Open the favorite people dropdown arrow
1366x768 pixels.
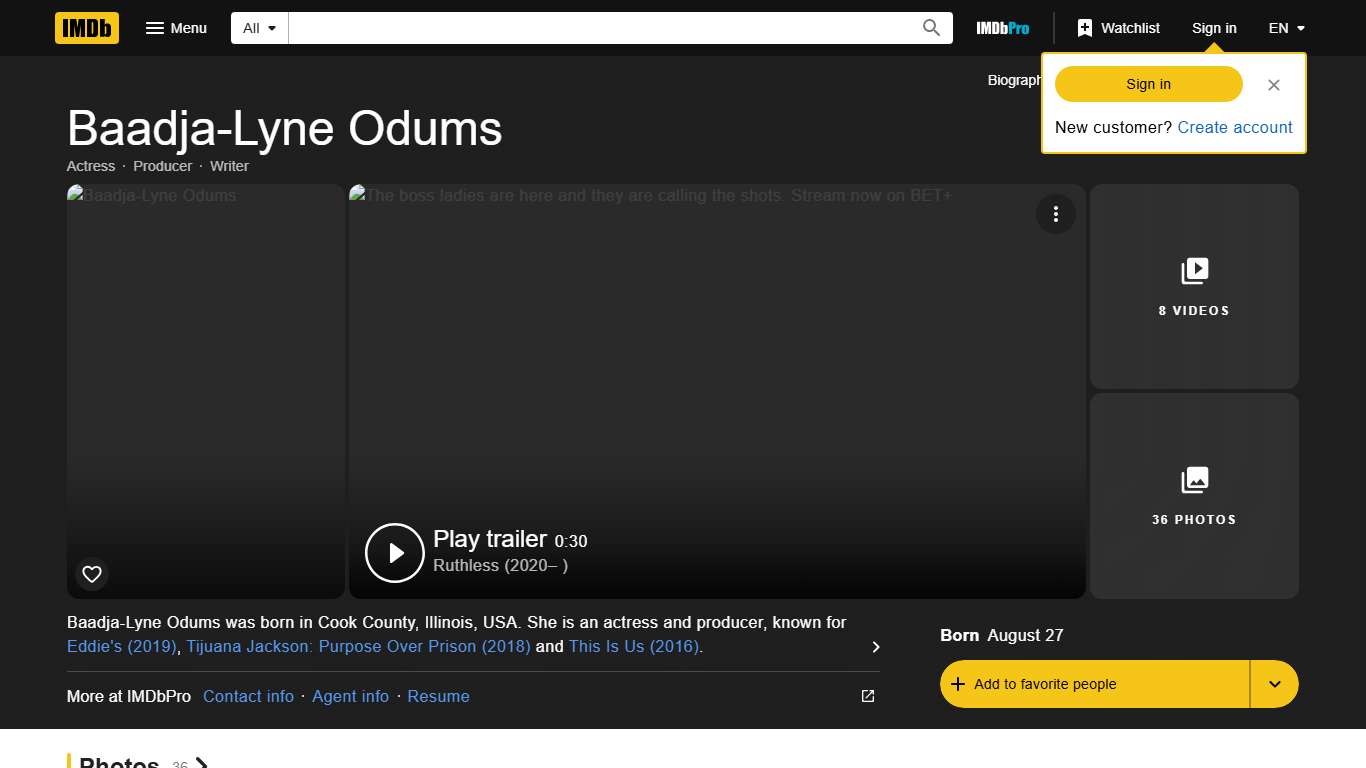pos(1274,684)
